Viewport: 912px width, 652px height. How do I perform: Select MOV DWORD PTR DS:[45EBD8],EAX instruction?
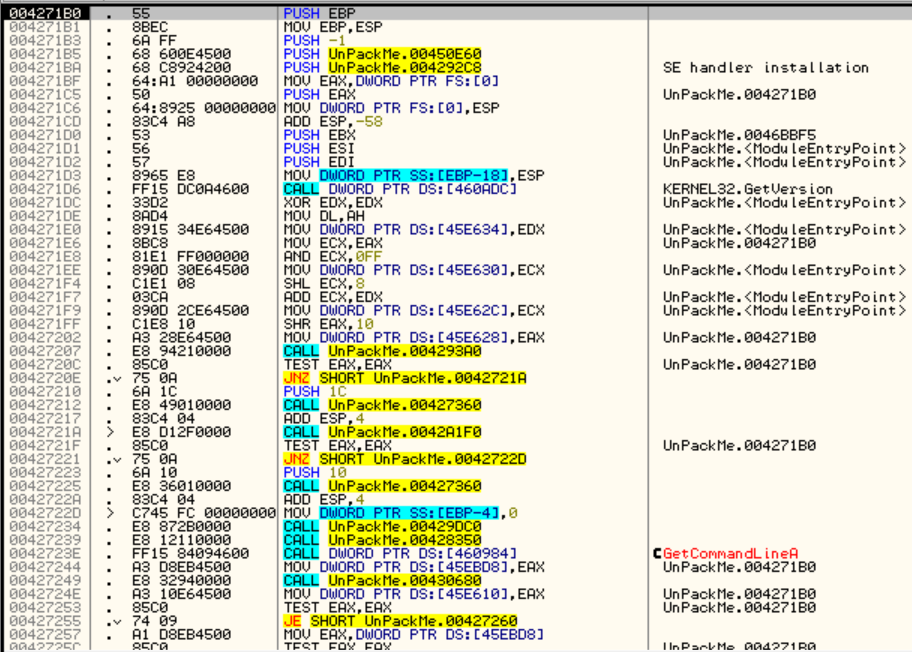[x=414, y=567]
